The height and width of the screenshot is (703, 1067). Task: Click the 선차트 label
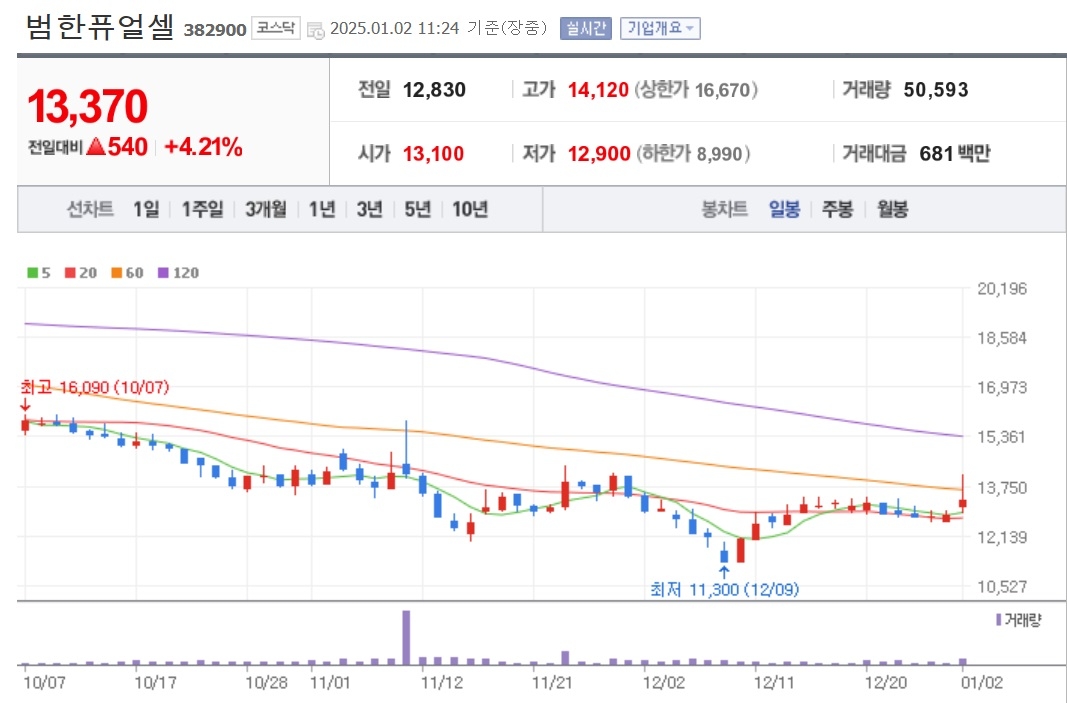pyautogui.click(x=90, y=209)
